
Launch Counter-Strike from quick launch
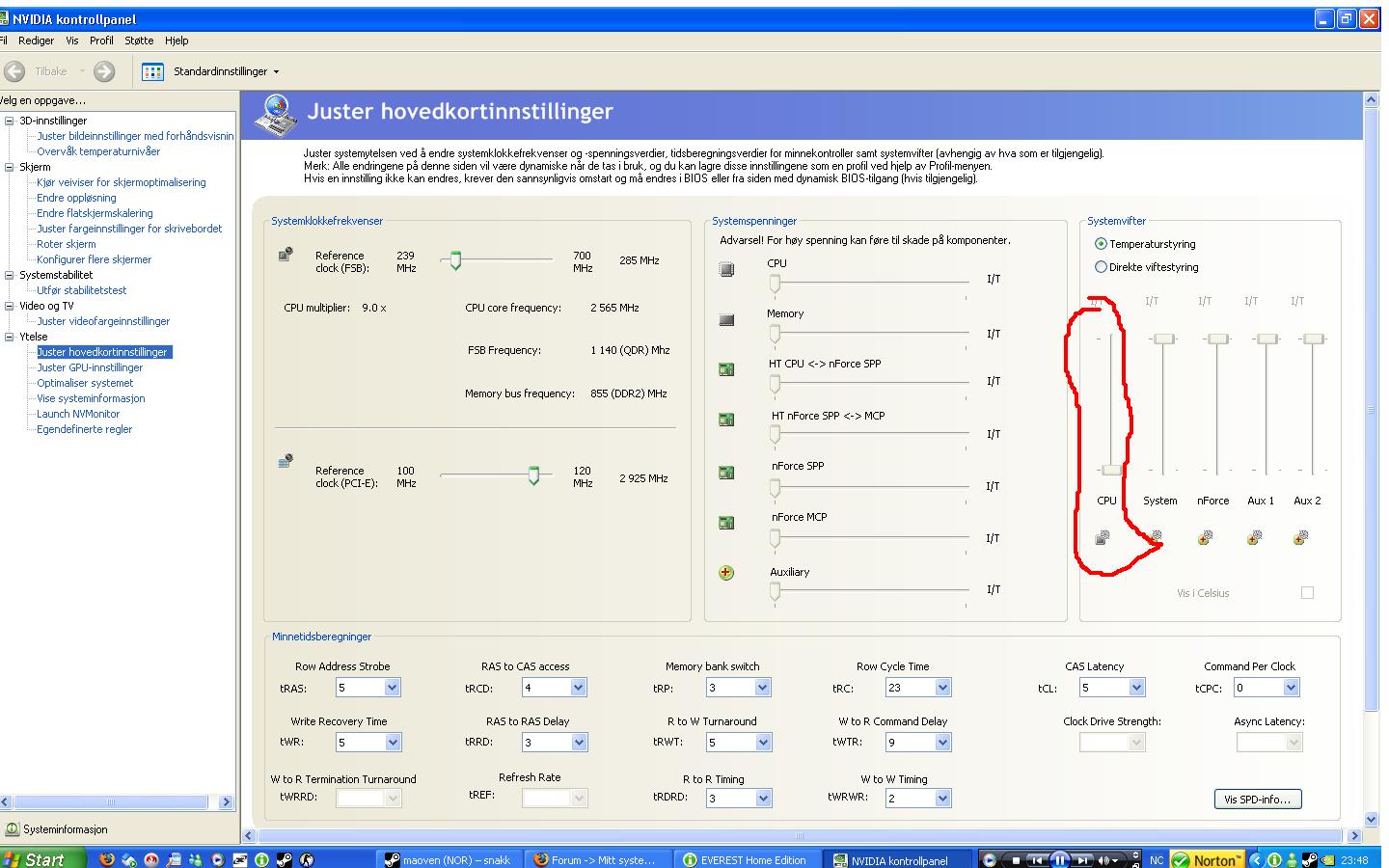(x=307, y=859)
